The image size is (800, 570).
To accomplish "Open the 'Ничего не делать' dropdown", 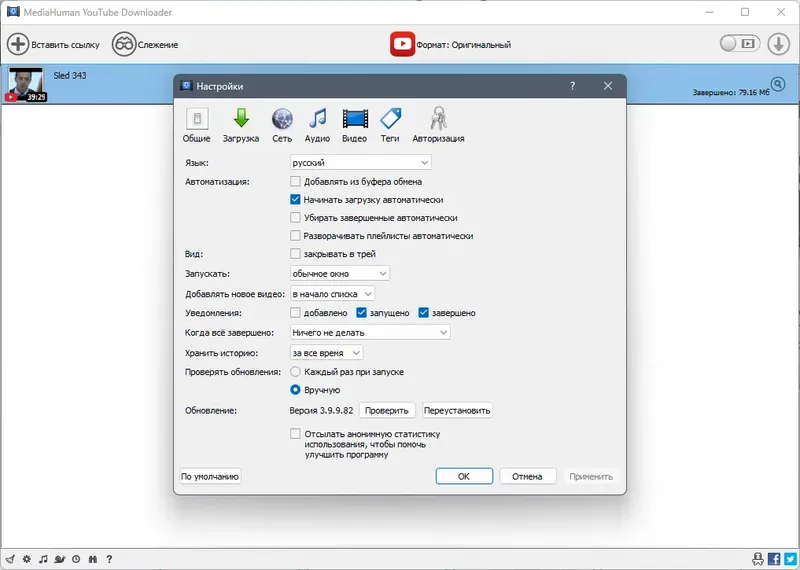I will click(x=370, y=333).
